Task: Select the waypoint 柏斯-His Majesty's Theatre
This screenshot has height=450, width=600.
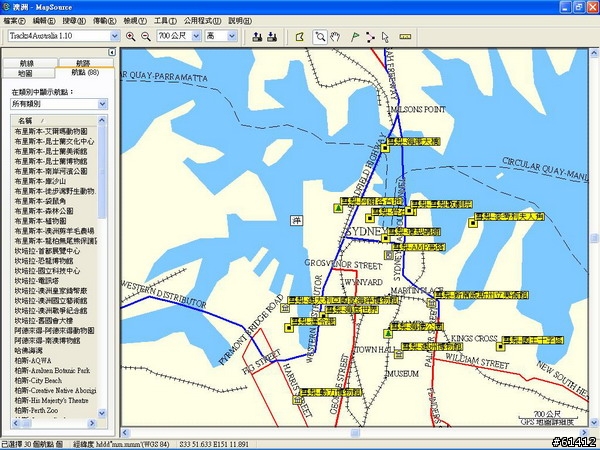Action: pos(52,400)
